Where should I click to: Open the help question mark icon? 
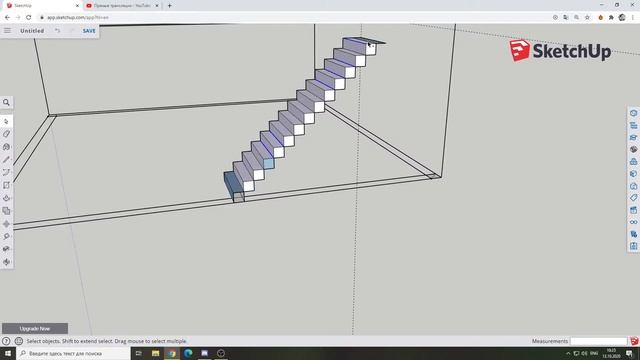[x=6, y=341]
